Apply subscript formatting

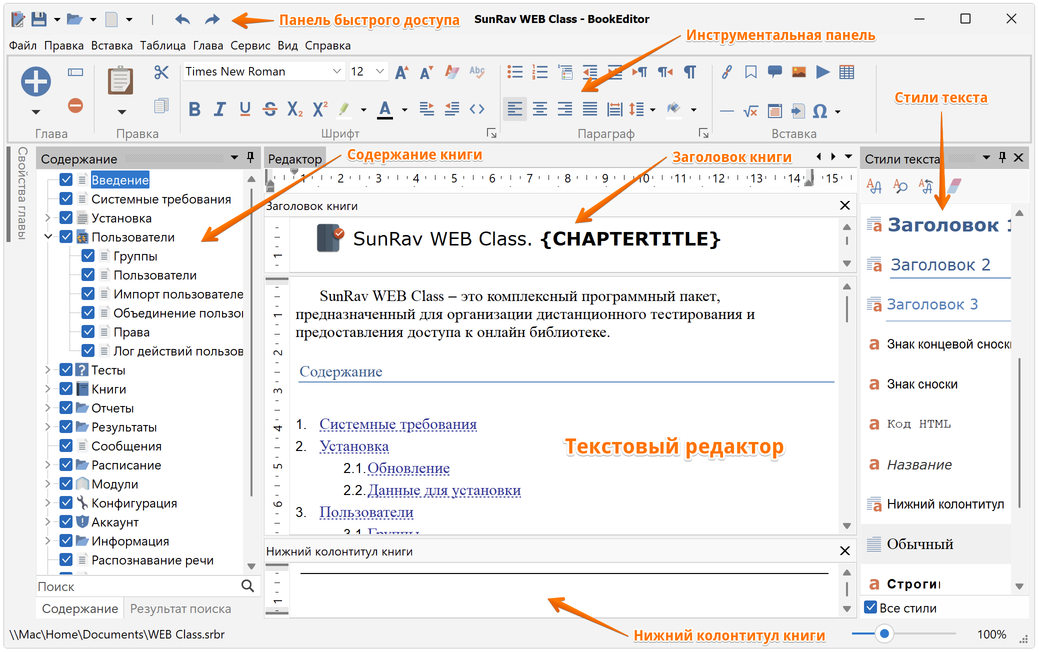pyautogui.click(x=295, y=109)
